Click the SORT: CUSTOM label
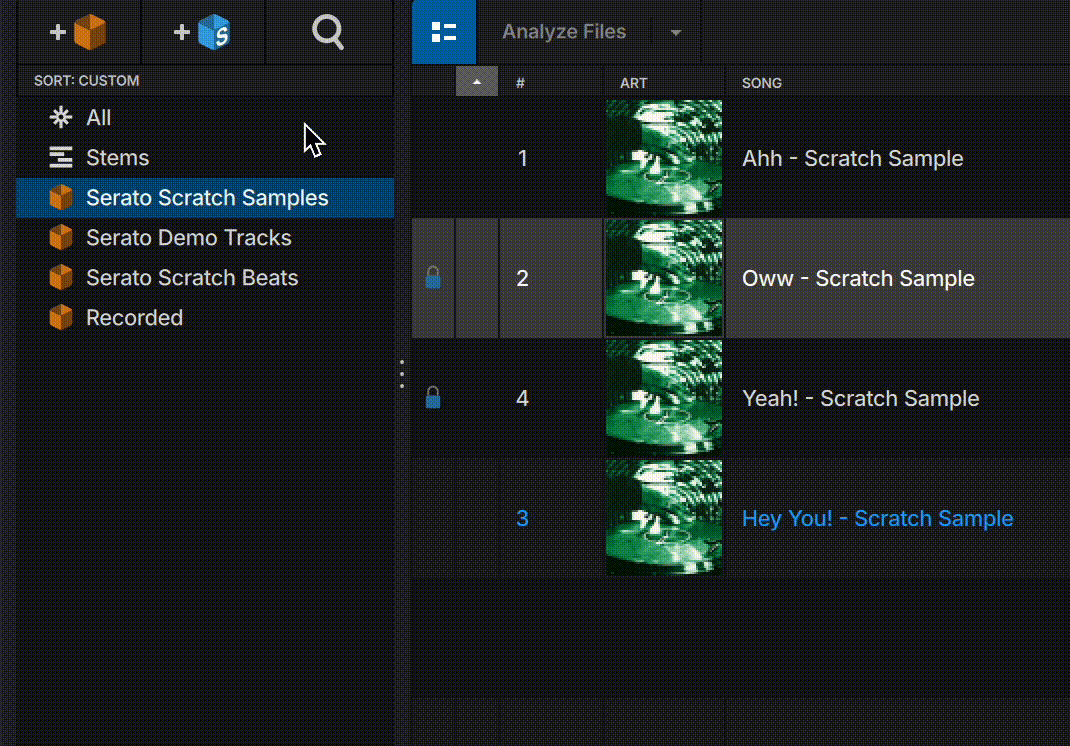This screenshot has width=1070, height=746. point(87,81)
